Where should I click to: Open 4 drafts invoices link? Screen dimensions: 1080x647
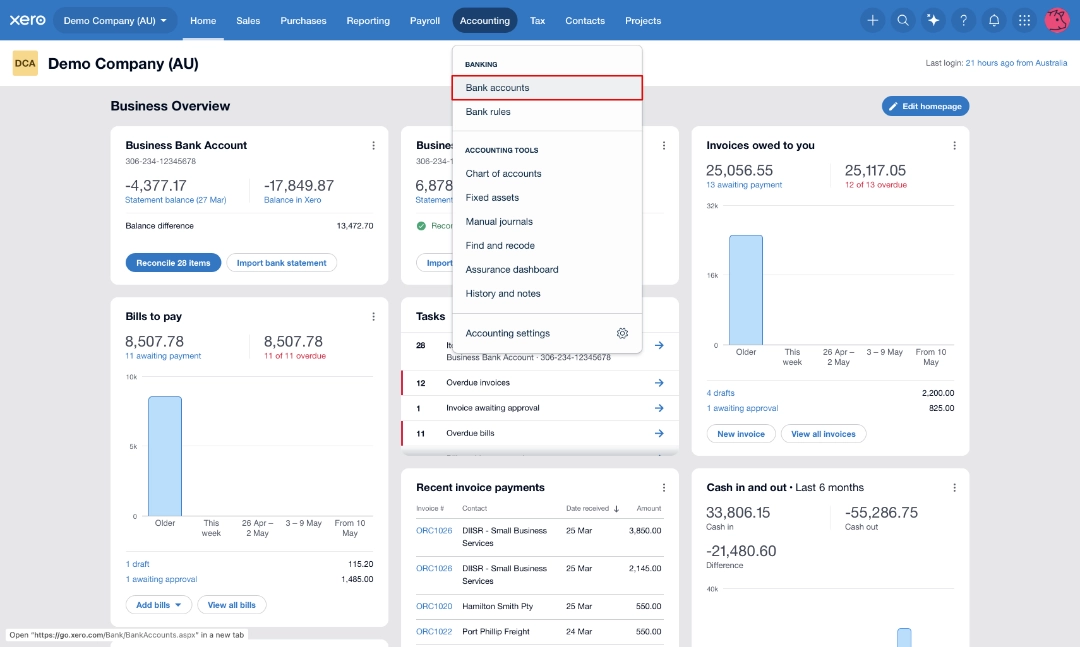(720, 393)
